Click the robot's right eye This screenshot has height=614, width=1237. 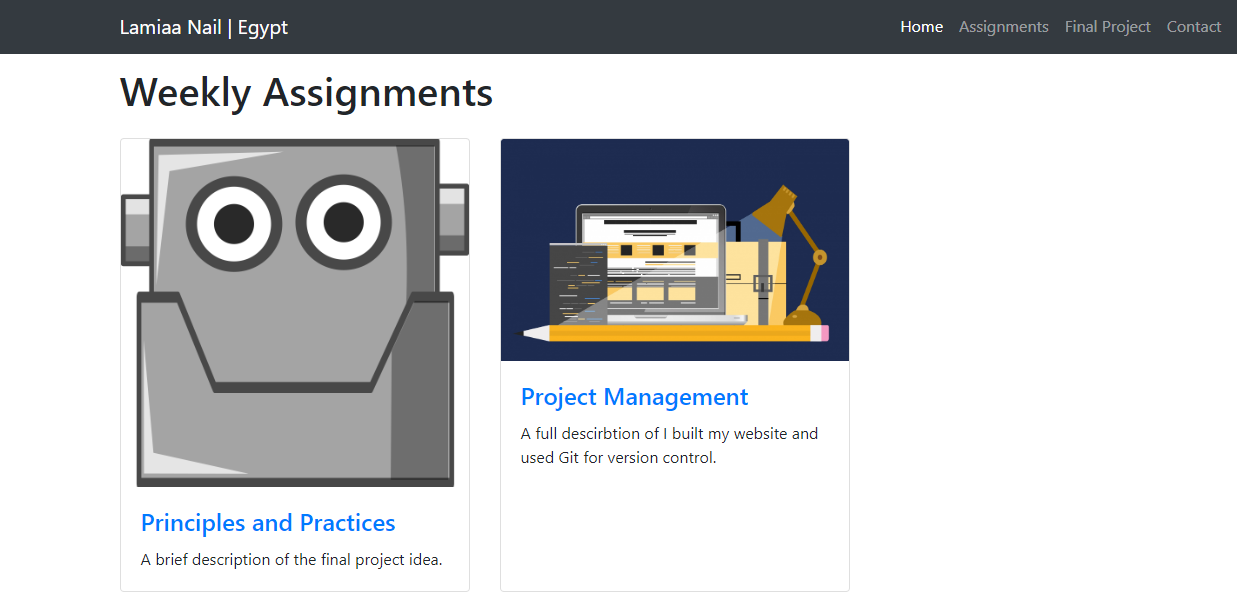click(343, 221)
